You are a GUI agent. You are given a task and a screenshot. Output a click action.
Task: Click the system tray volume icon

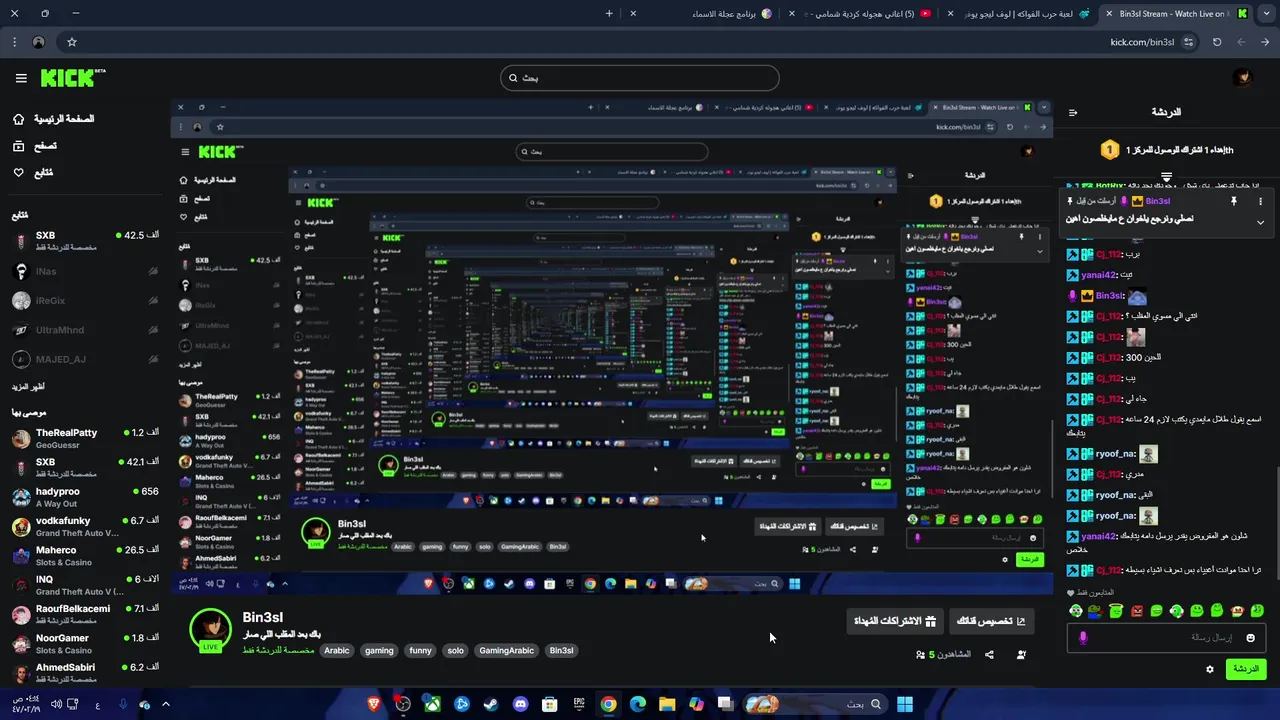tap(56, 704)
